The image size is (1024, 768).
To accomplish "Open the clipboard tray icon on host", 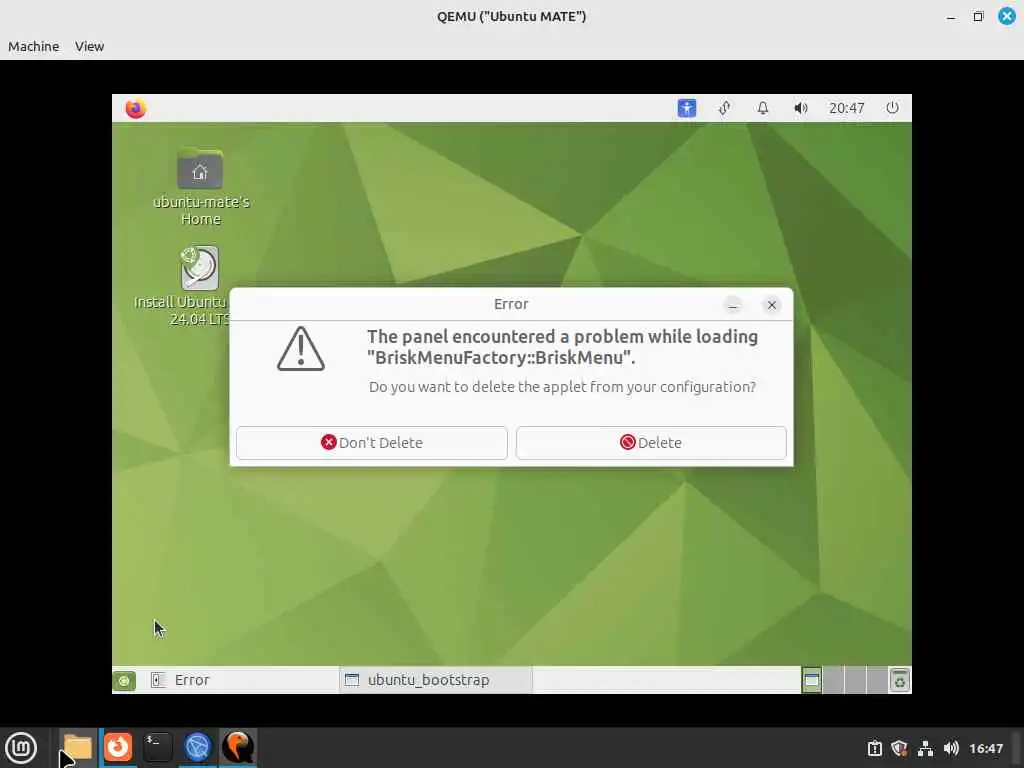I will pyautogui.click(x=874, y=748).
